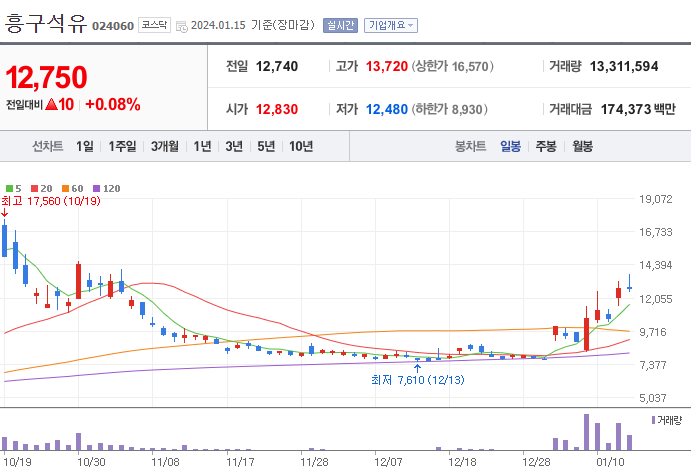Switch to the 주봉 candle chart

point(546,146)
